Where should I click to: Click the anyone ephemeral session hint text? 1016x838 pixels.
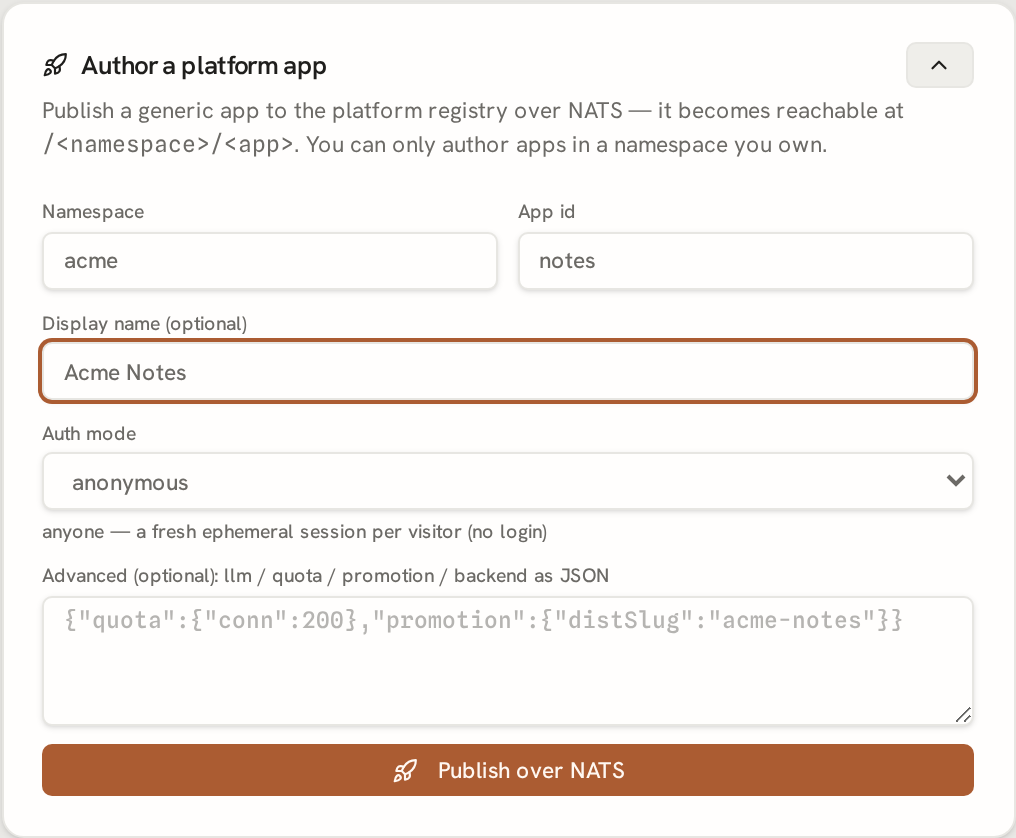pyautogui.click(x=295, y=532)
